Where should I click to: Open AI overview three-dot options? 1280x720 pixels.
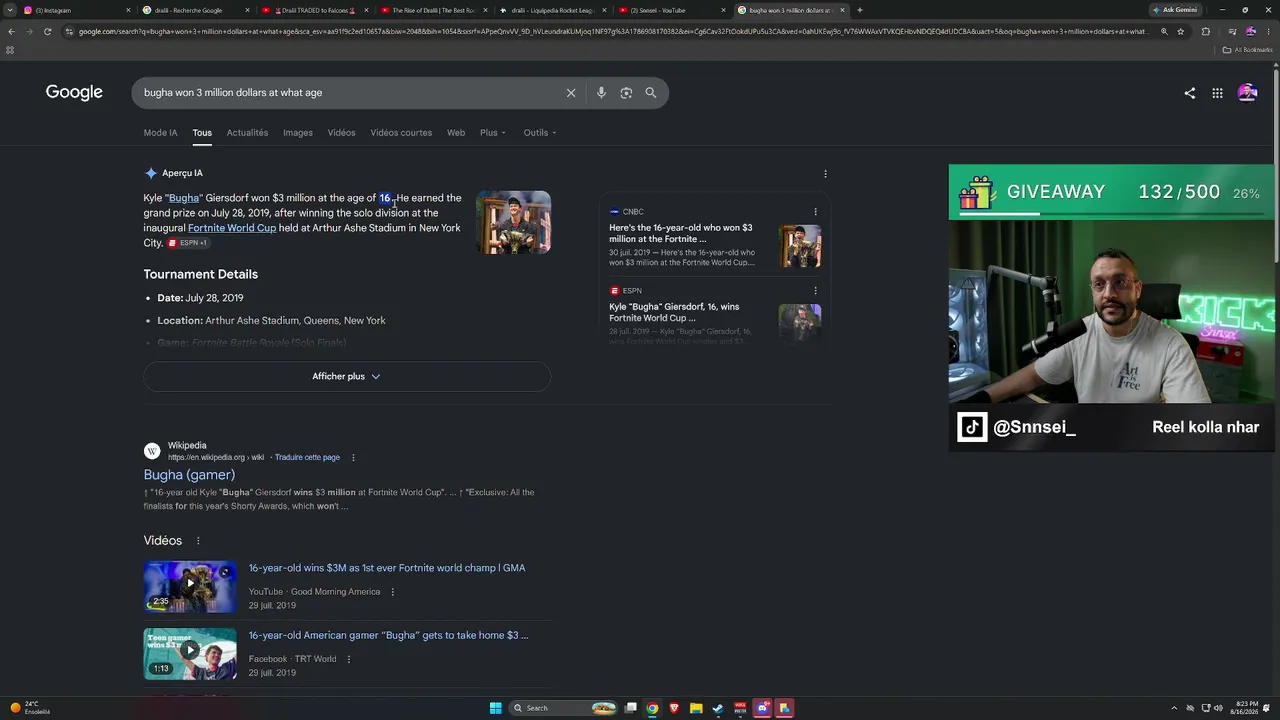point(825,173)
